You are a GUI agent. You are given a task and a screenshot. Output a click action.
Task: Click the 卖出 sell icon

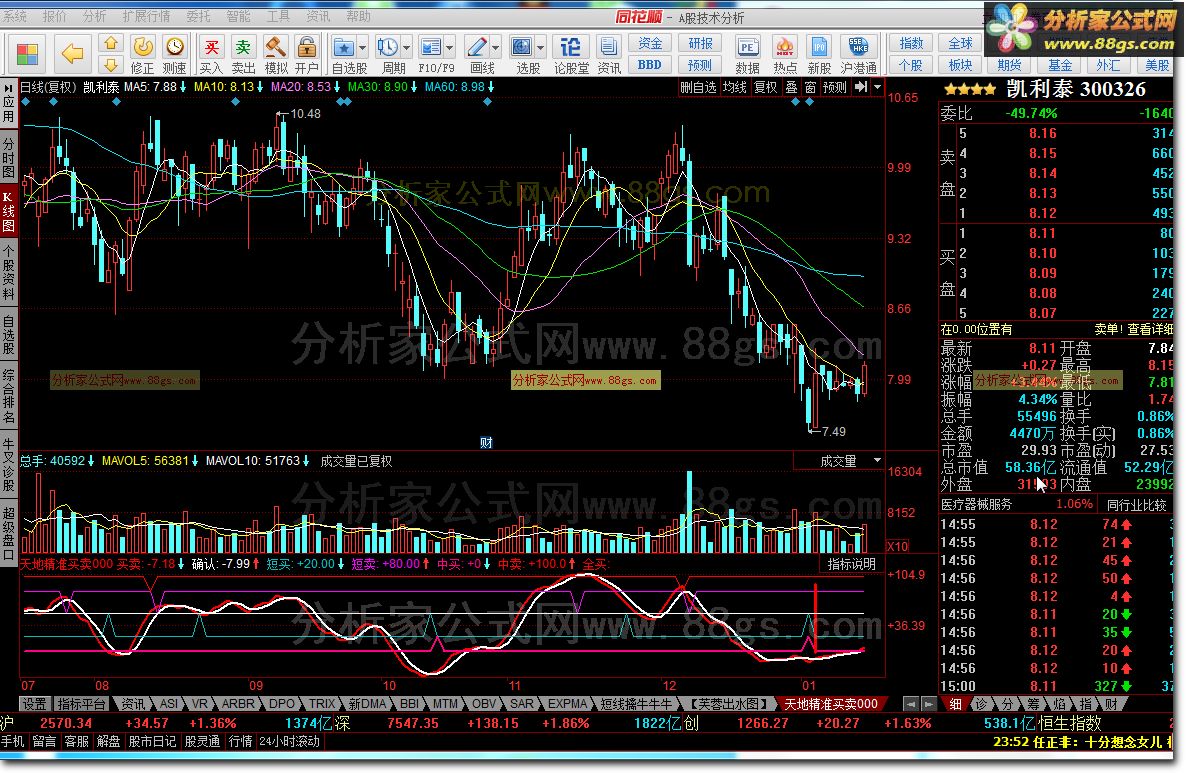click(243, 48)
